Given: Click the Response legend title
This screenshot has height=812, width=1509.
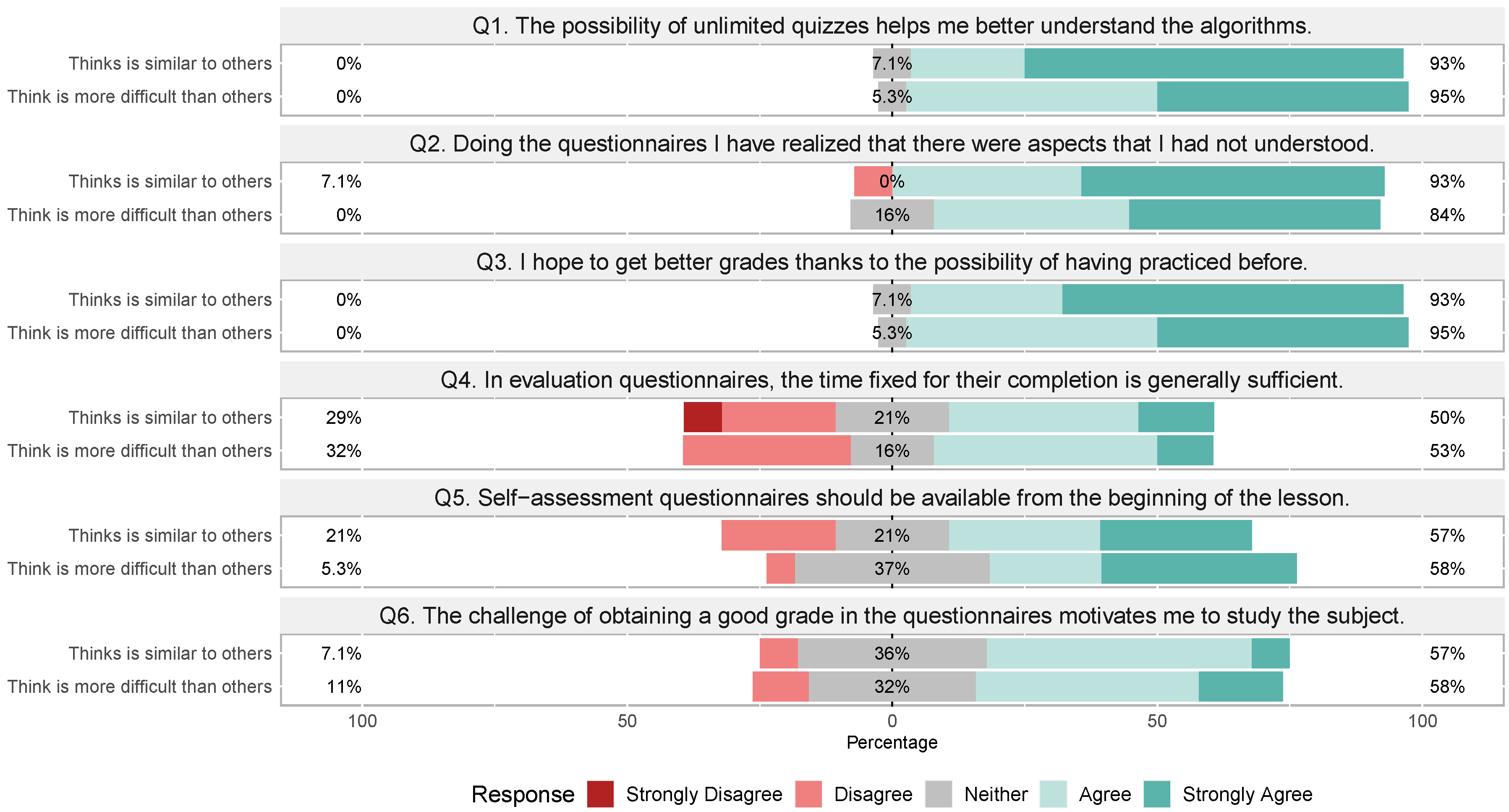Looking at the screenshot, I should 523,794.
